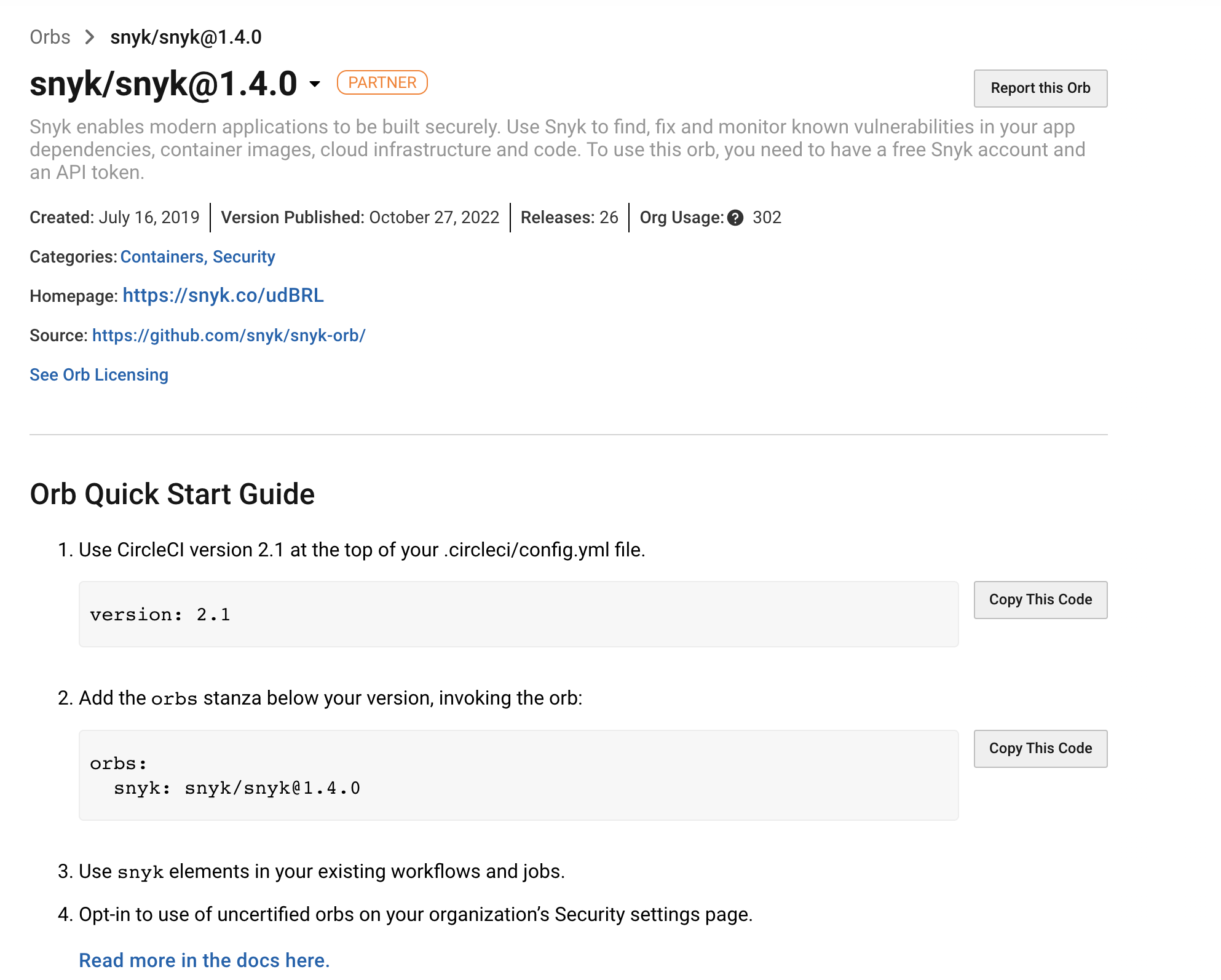
Task: Click the Org Usage help question-mark icon
Action: pyautogui.click(x=735, y=218)
